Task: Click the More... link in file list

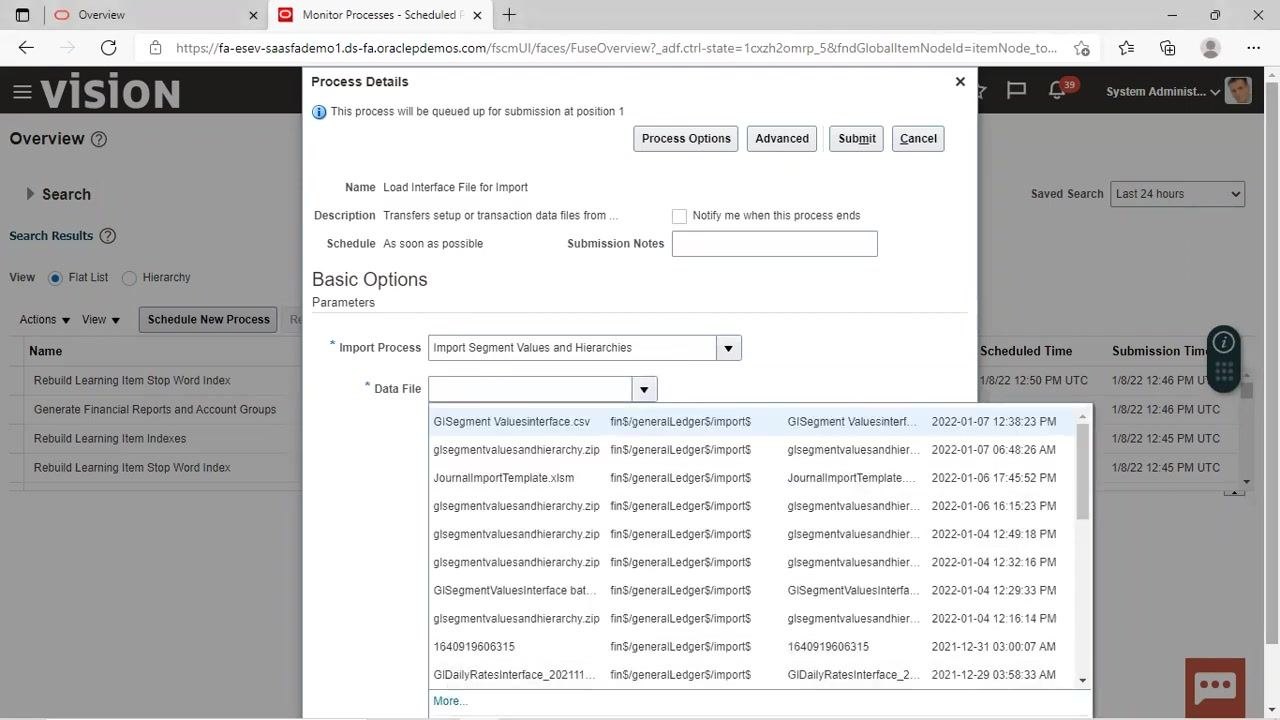Action: click(x=450, y=701)
